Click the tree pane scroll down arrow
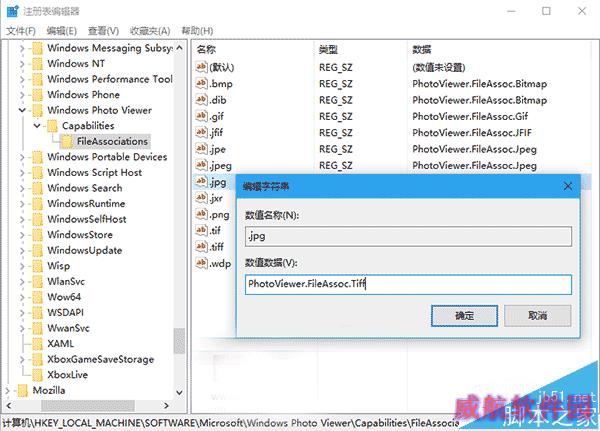 [x=179, y=392]
